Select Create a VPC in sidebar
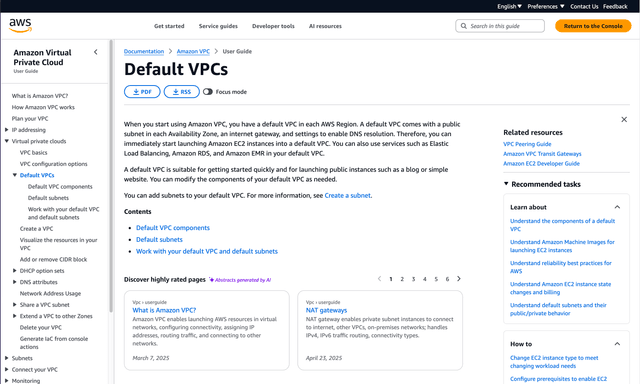Image resolution: width=640 pixels, height=384 pixels. coord(36,229)
